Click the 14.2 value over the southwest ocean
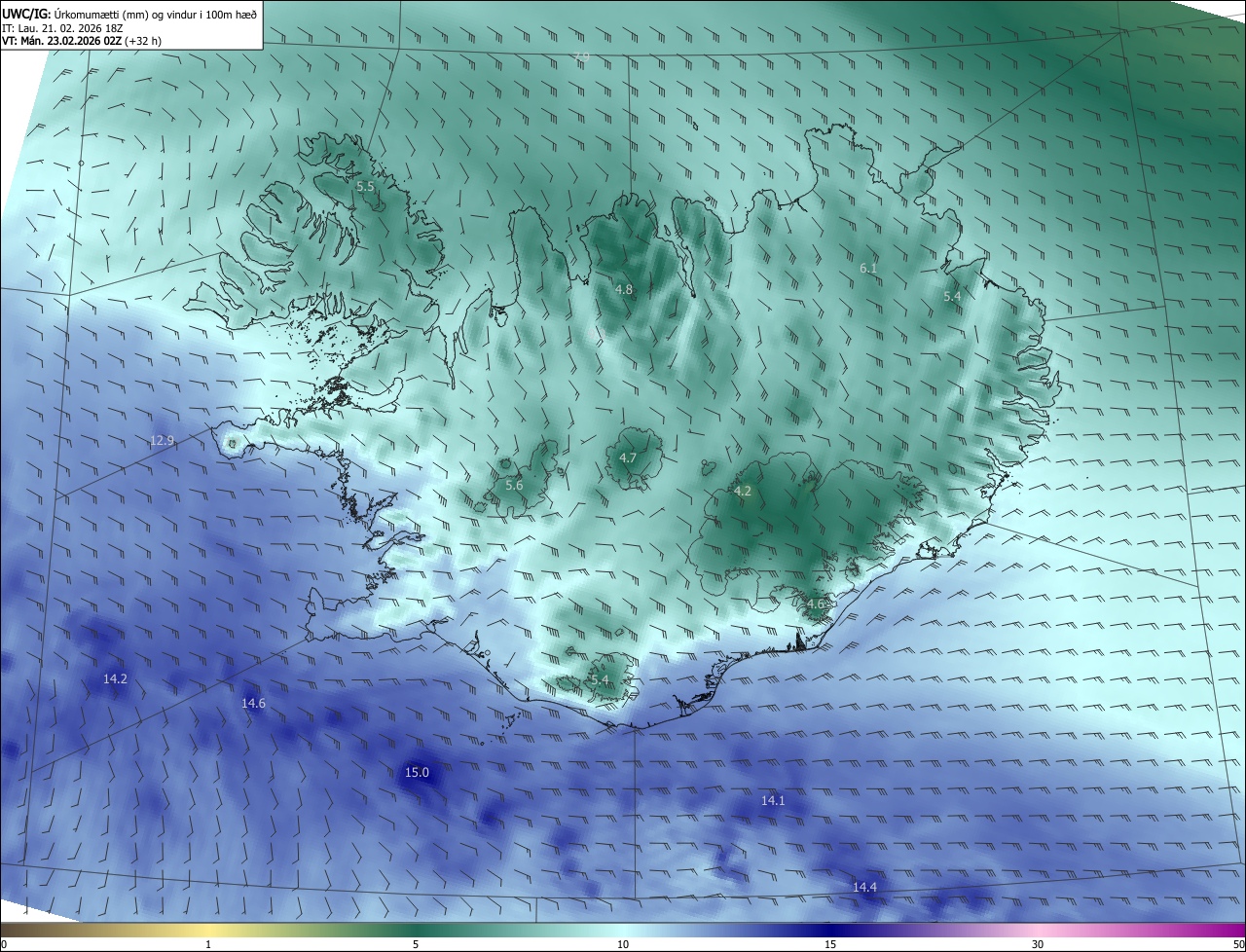Viewport: 1246px width, 952px height. pos(115,678)
